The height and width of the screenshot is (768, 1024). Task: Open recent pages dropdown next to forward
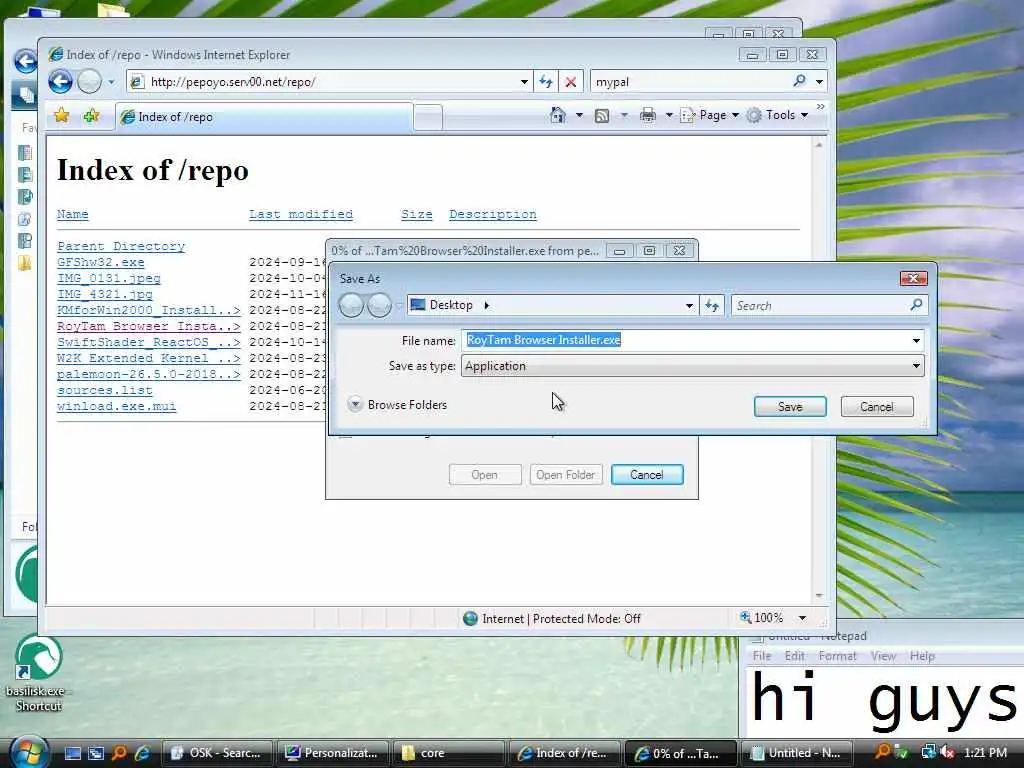(x=111, y=82)
